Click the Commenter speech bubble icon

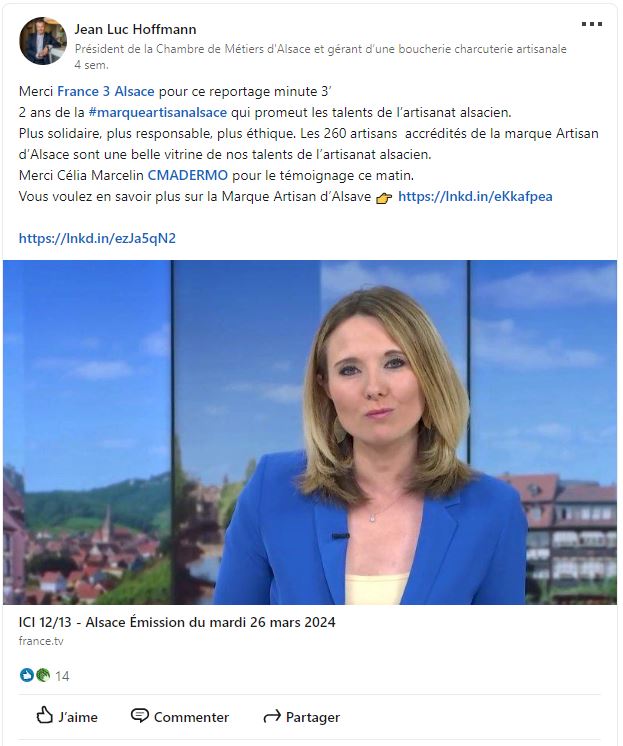coord(139,716)
